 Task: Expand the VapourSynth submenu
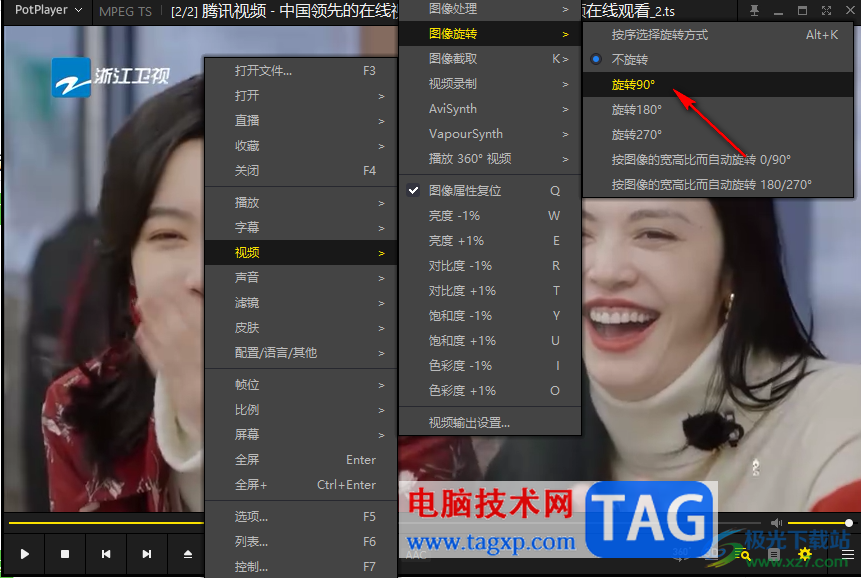[x=490, y=134]
